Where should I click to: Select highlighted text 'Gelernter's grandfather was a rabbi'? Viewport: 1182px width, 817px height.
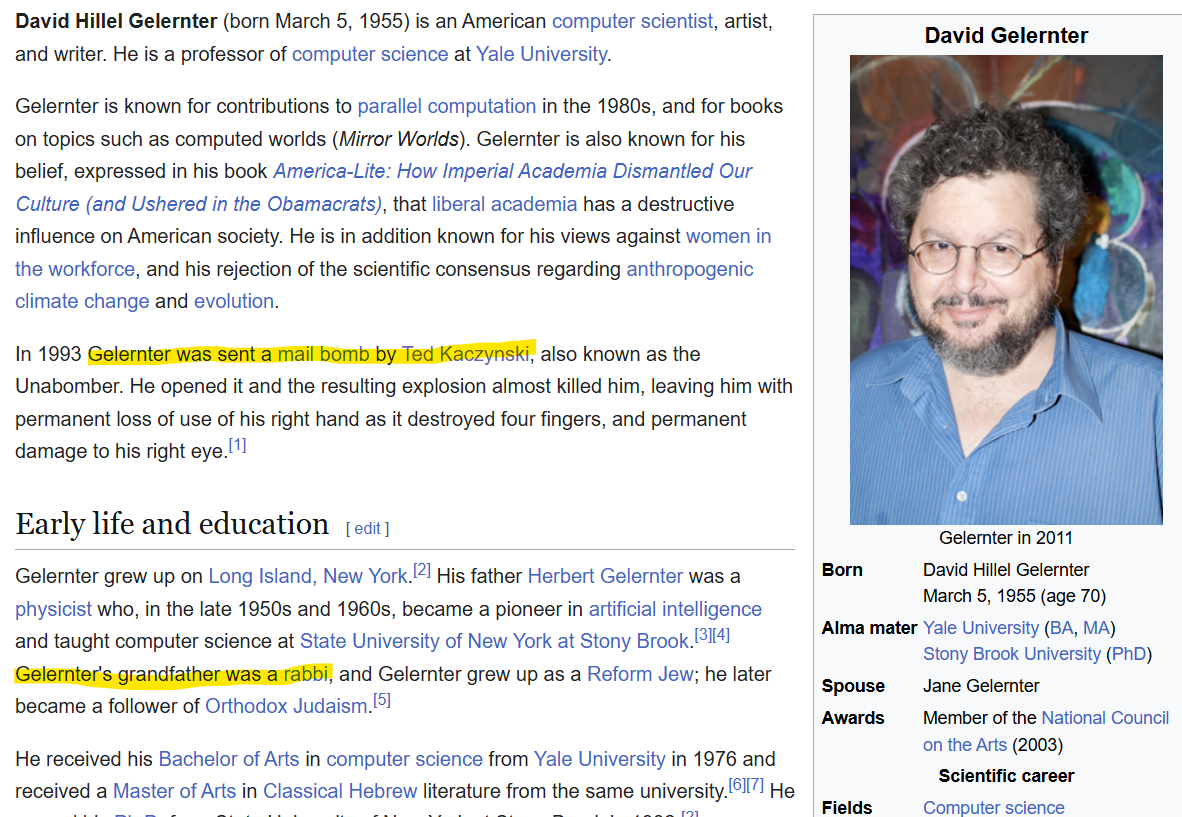pyautogui.click(x=172, y=675)
